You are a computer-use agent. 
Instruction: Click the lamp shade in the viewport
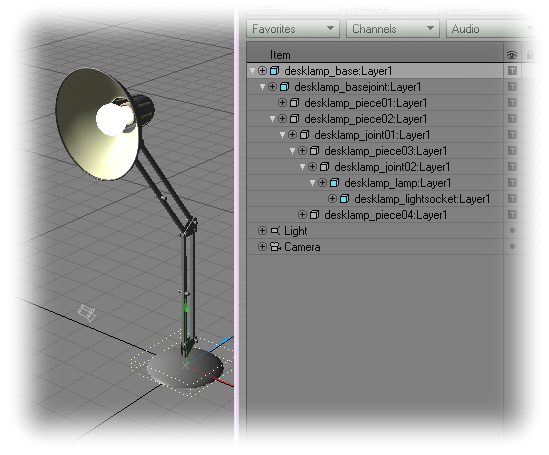97,124
